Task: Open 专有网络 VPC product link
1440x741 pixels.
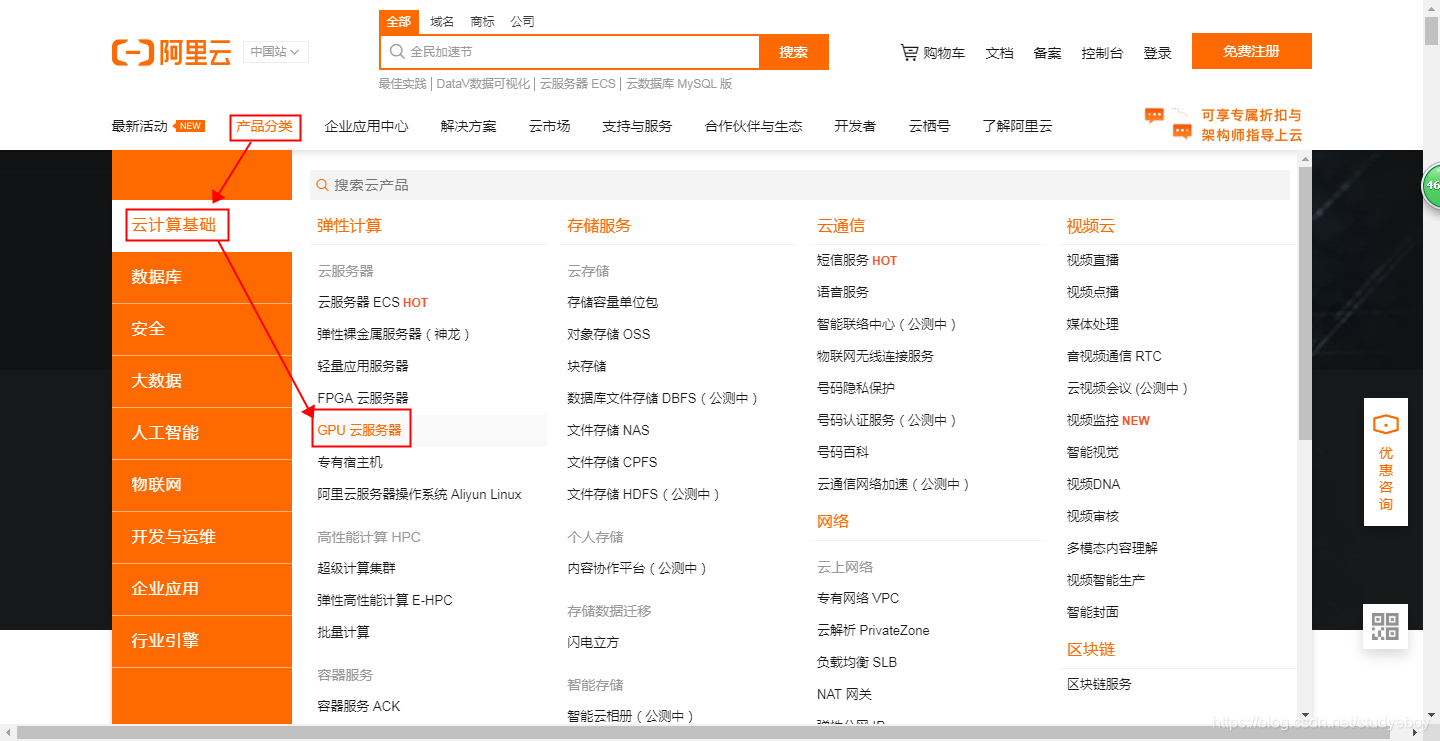Action: [858, 598]
